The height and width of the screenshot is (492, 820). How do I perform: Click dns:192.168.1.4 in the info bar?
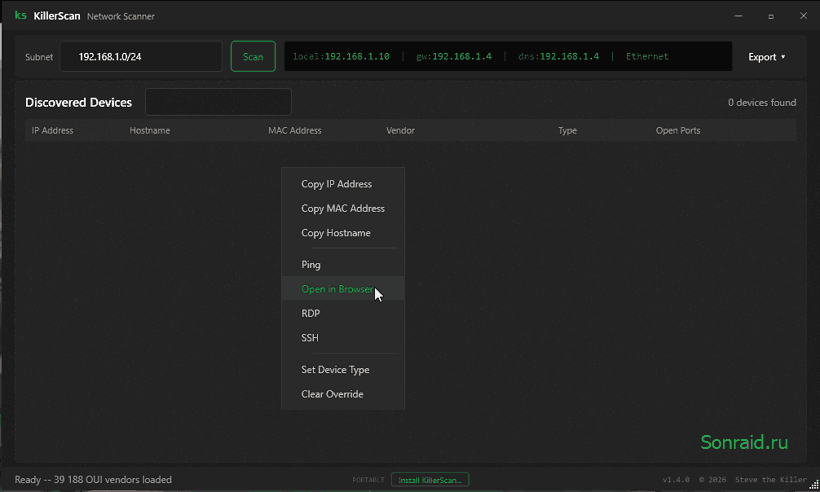(559, 56)
